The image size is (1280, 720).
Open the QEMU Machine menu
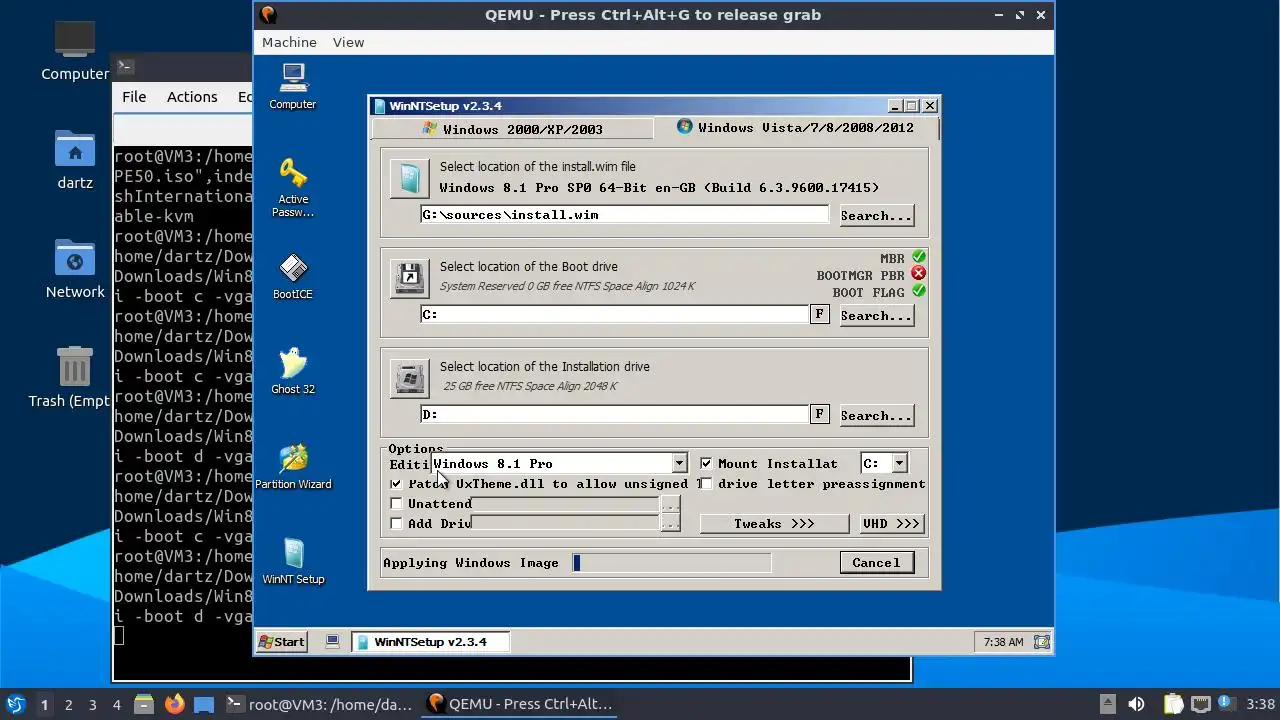point(289,42)
